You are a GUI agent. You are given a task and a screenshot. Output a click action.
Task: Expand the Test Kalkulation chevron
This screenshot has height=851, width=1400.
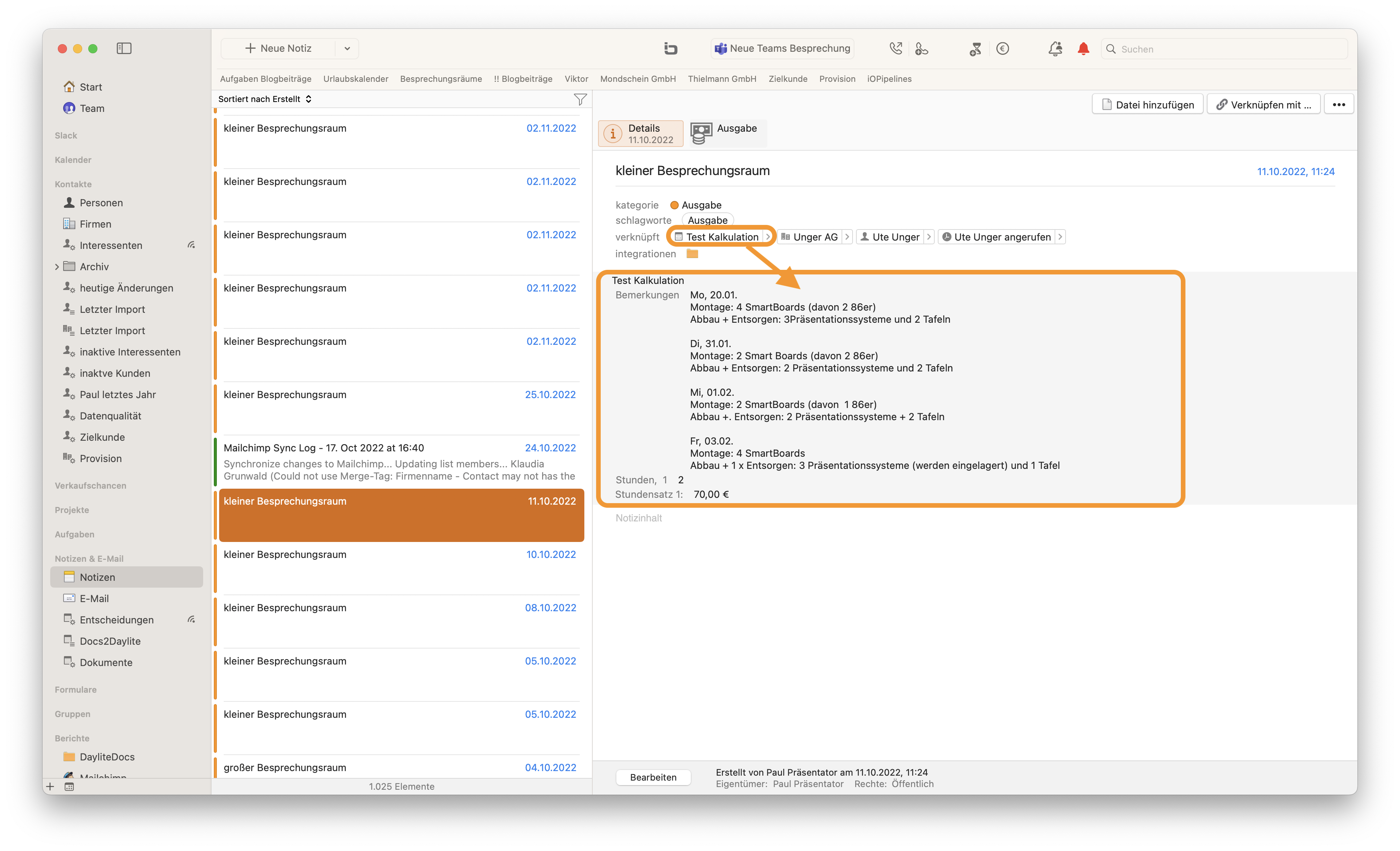coord(768,236)
